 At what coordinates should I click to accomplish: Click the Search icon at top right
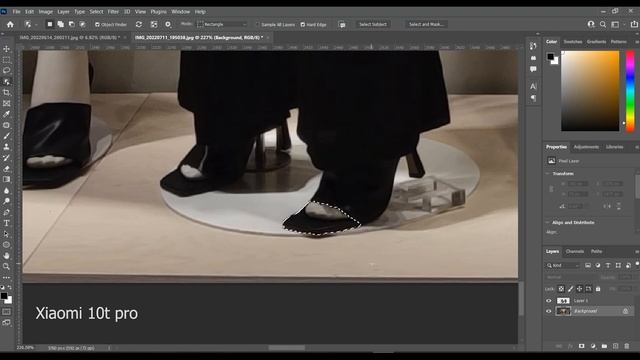point(603,24)
